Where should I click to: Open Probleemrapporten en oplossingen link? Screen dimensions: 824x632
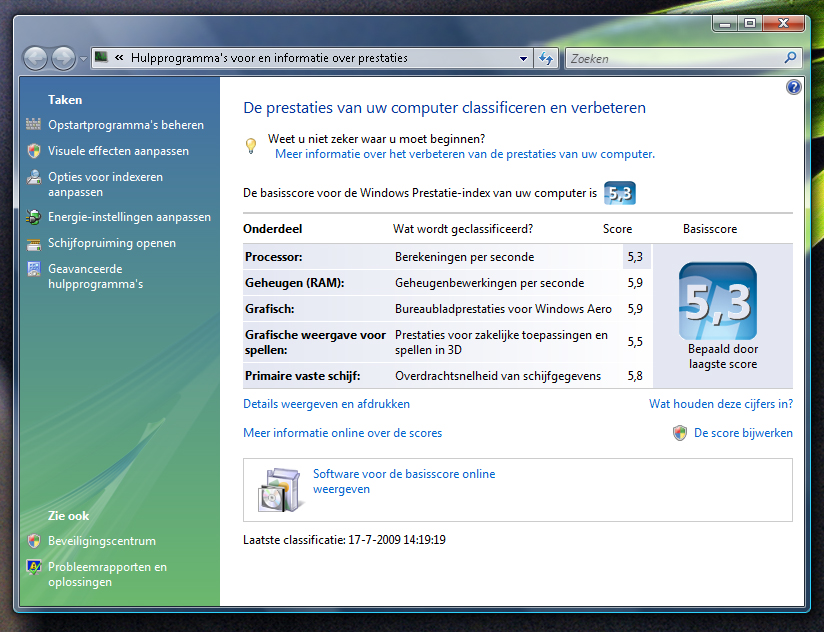coord(107,575)
